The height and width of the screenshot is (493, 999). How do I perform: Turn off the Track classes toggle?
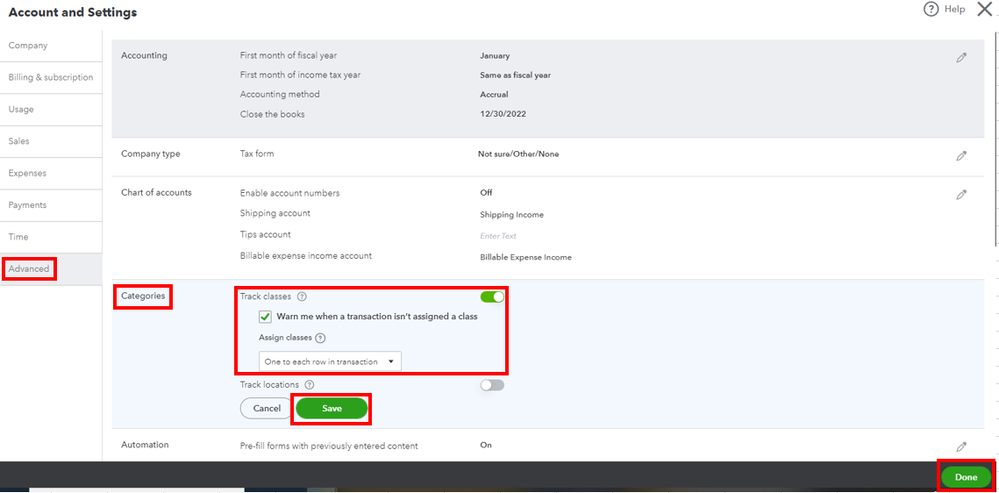click(492, 297)
